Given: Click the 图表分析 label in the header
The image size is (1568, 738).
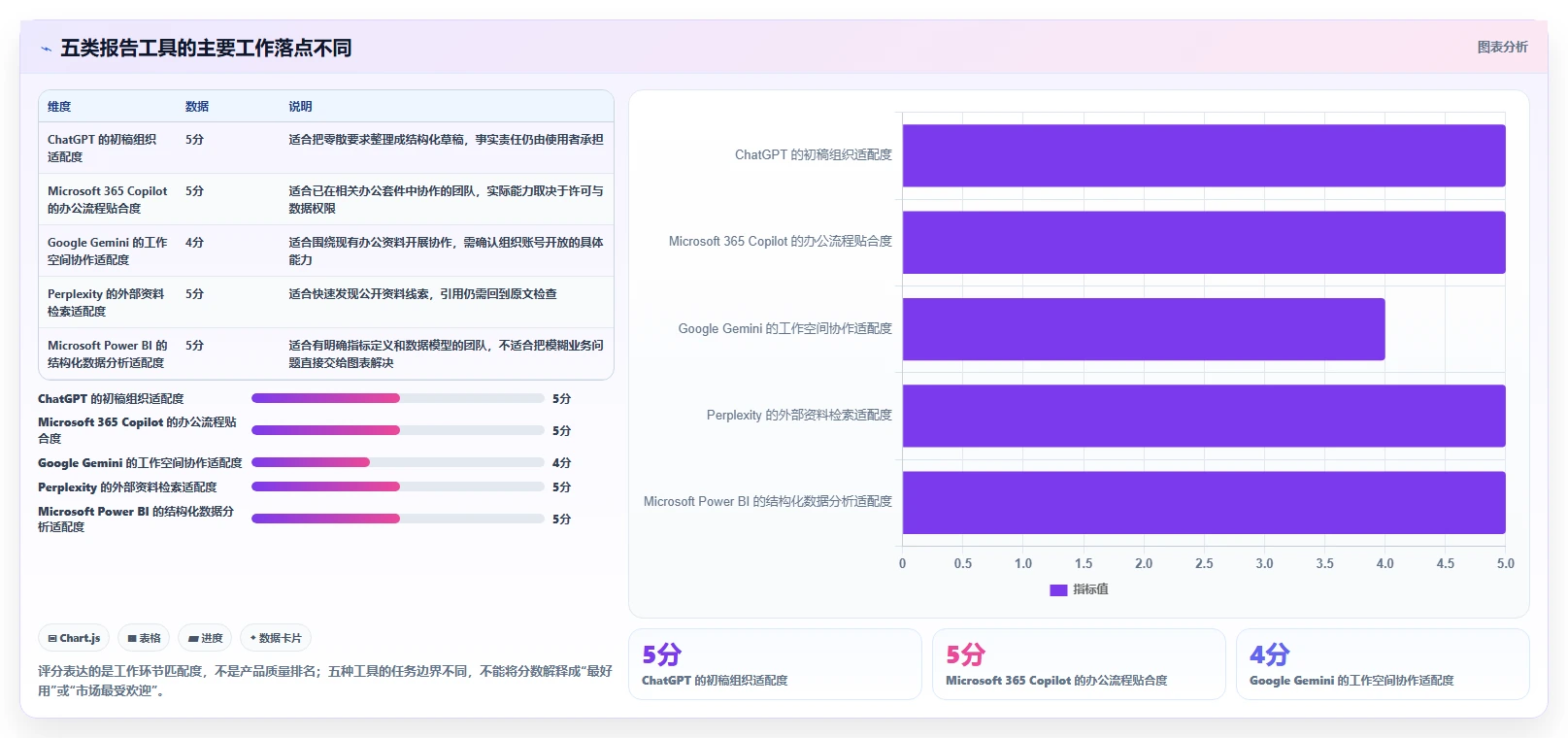Looking at the screenshot, I should coord(1502,47).
